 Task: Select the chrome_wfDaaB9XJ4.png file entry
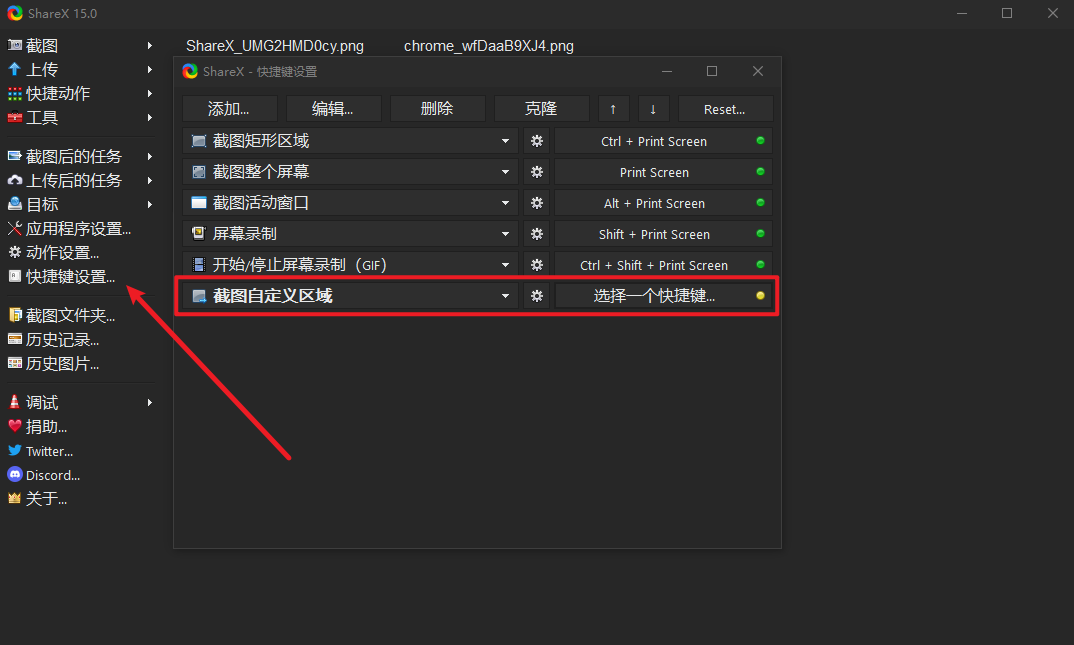pos(488,46)
